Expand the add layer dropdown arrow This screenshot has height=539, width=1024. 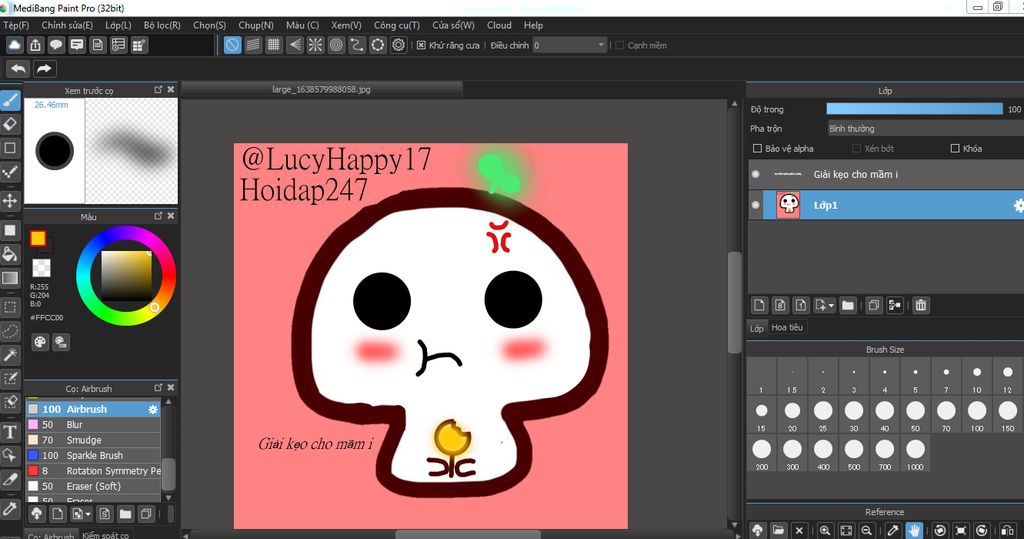[x=831, y=305]
